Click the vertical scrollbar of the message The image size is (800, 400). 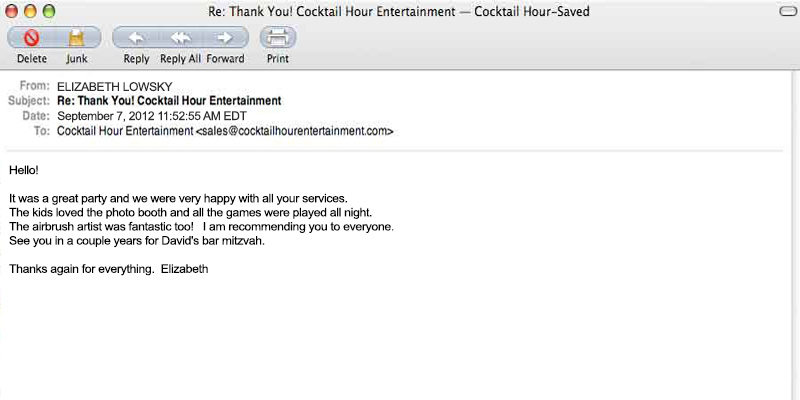pos(795,235)
